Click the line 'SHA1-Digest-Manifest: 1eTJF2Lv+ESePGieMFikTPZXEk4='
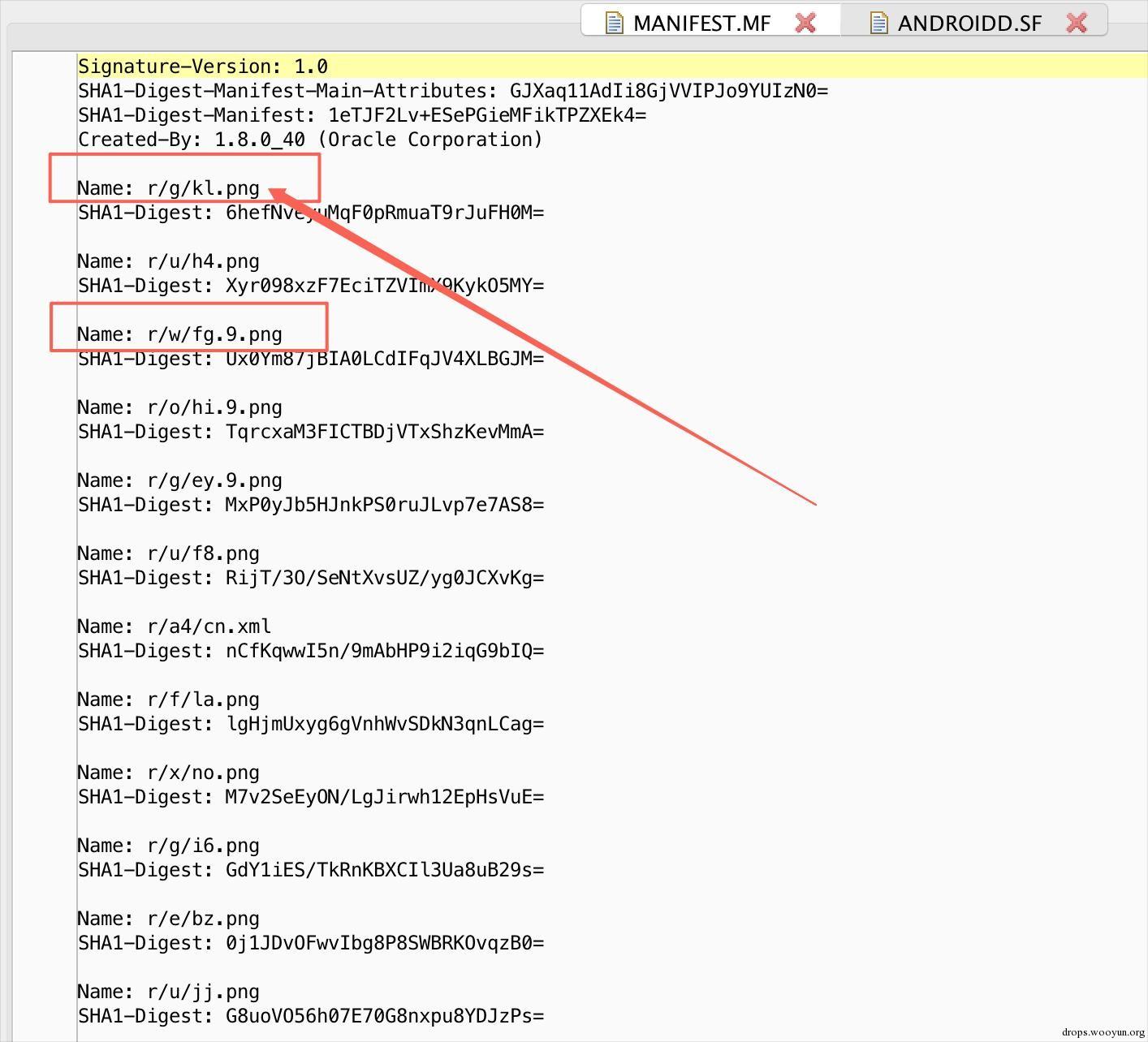Image resolution: width=1148 pixels, height=1042 pixels. click(362, 115)
